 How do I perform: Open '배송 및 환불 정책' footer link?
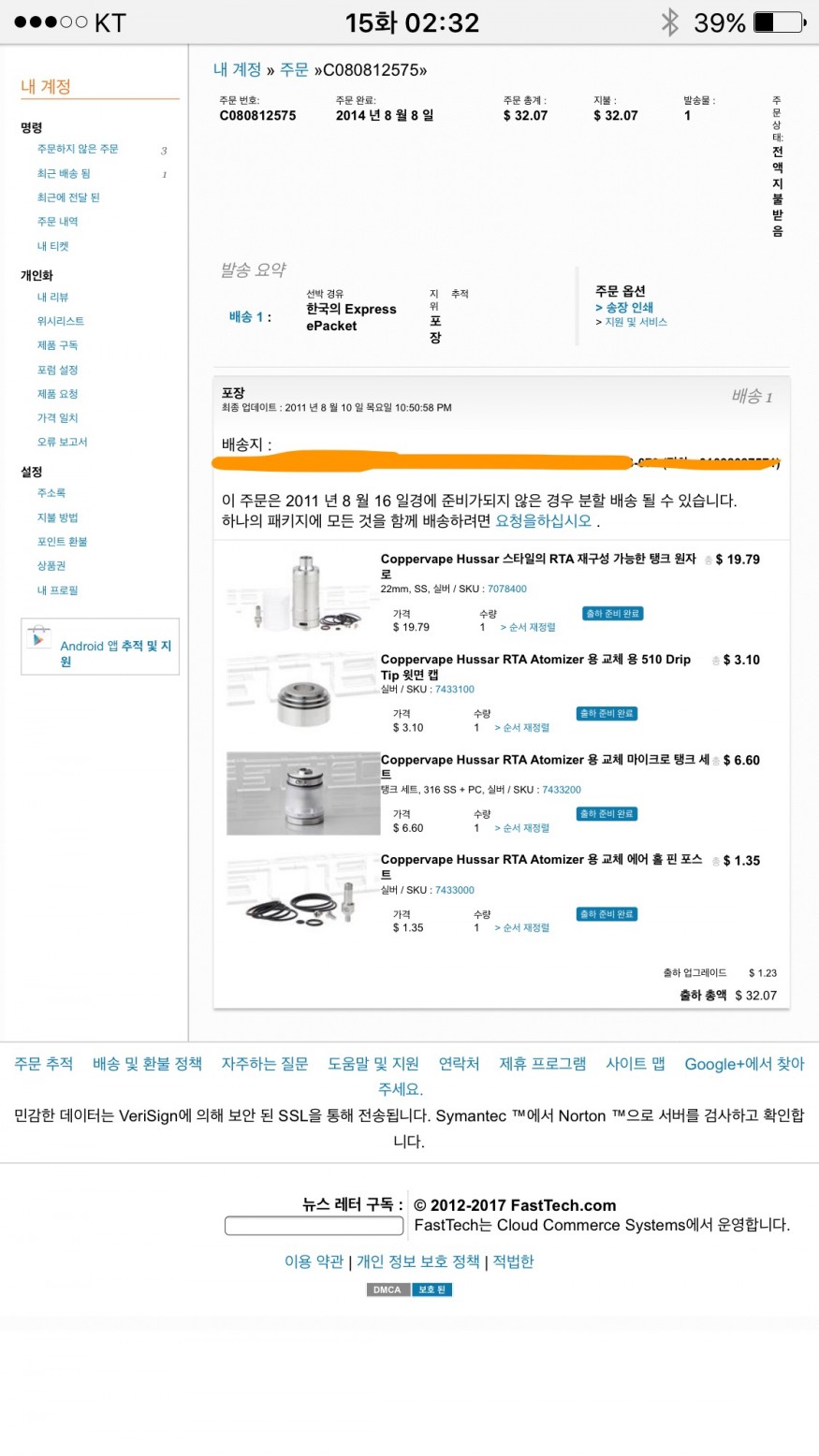click(147, 1063)
